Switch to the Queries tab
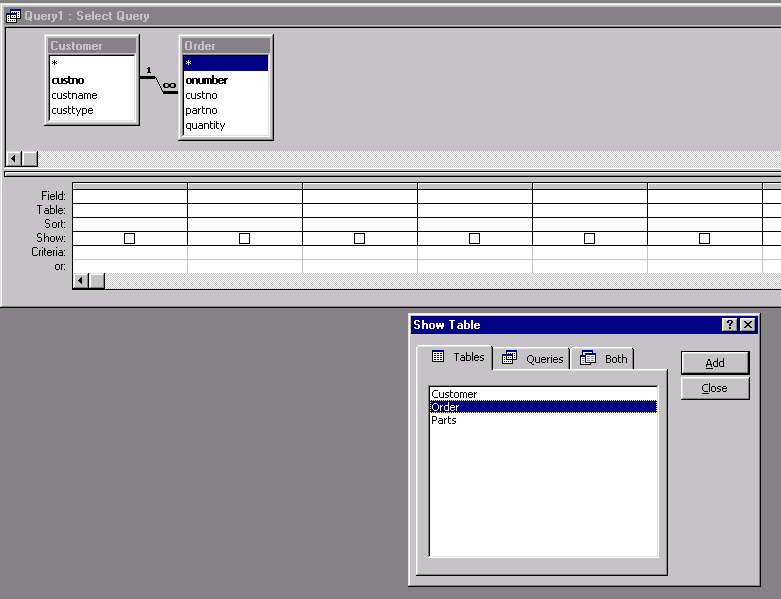 (x=534, y=358)
